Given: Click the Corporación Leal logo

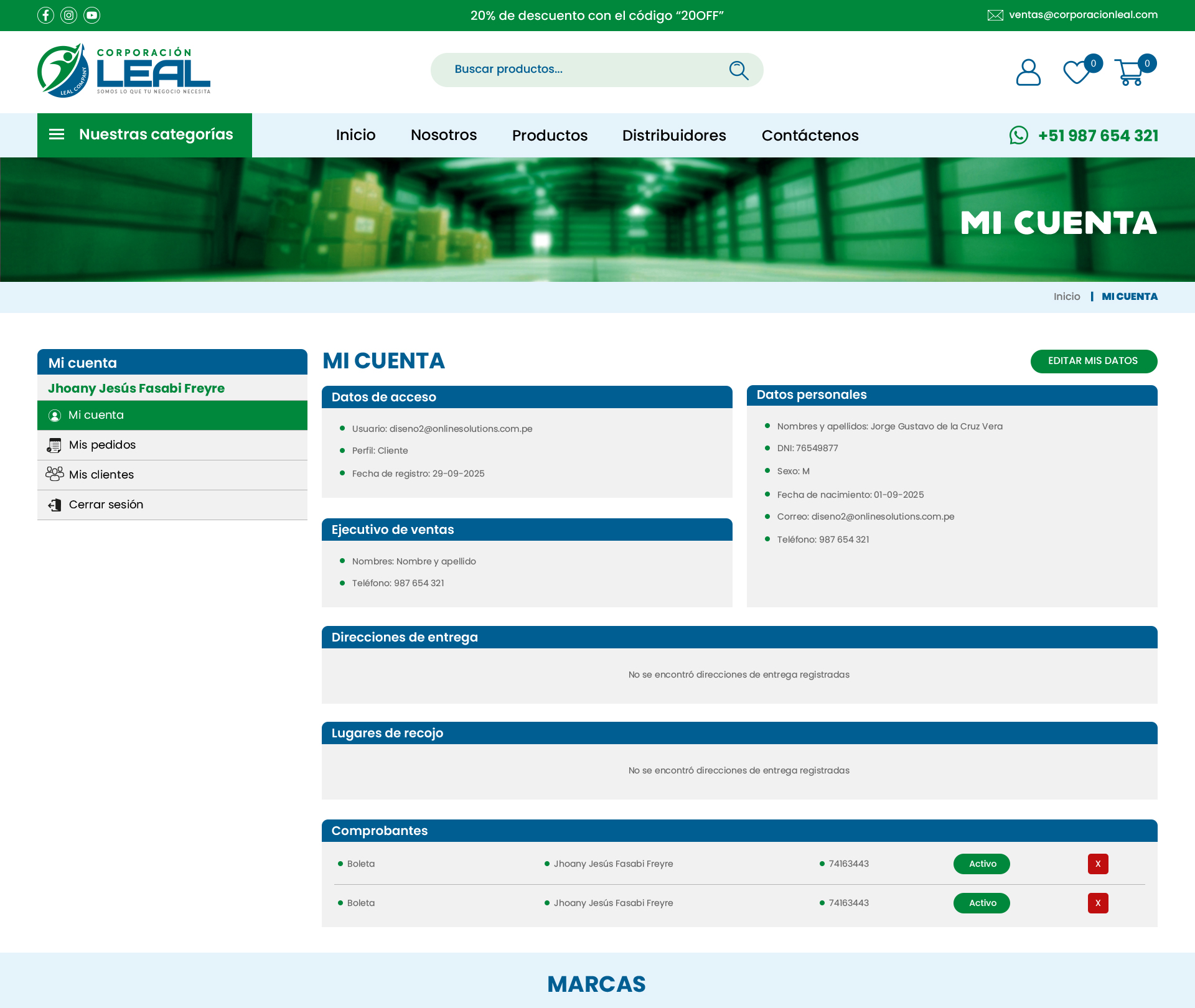Looking at the screenshot, I should (124, 70).
